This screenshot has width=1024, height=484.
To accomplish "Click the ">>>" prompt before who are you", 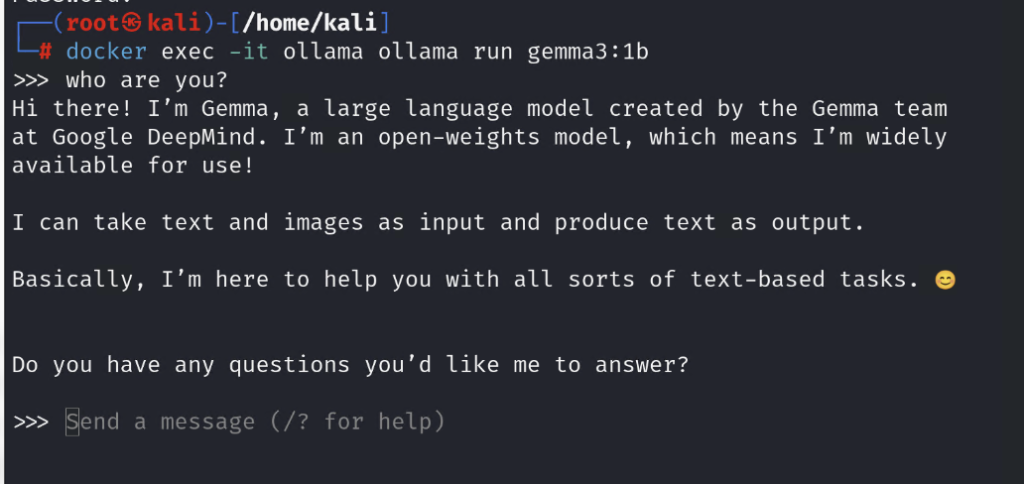I will pos(32,80).
